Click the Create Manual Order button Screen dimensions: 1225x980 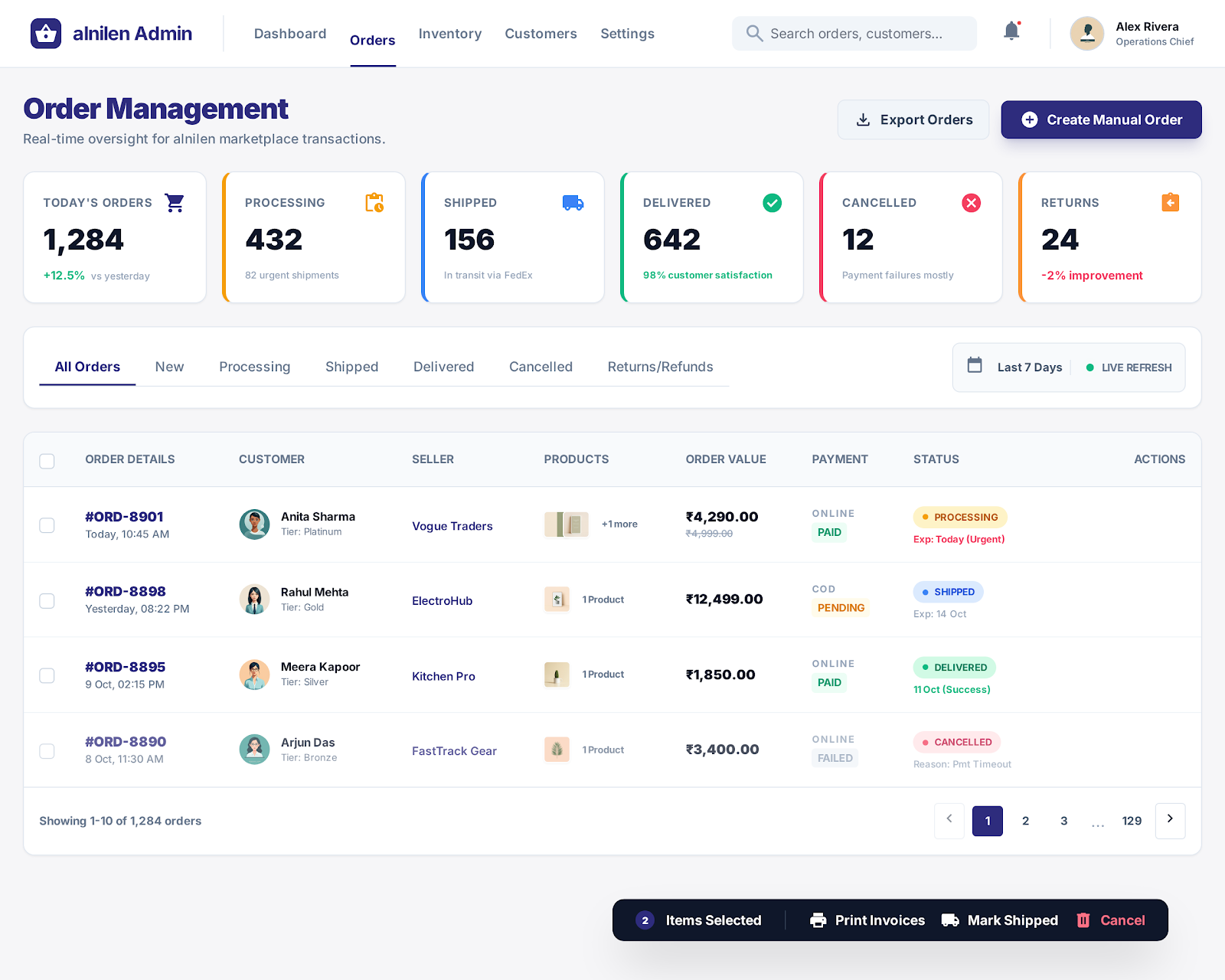click(1101, 119)
